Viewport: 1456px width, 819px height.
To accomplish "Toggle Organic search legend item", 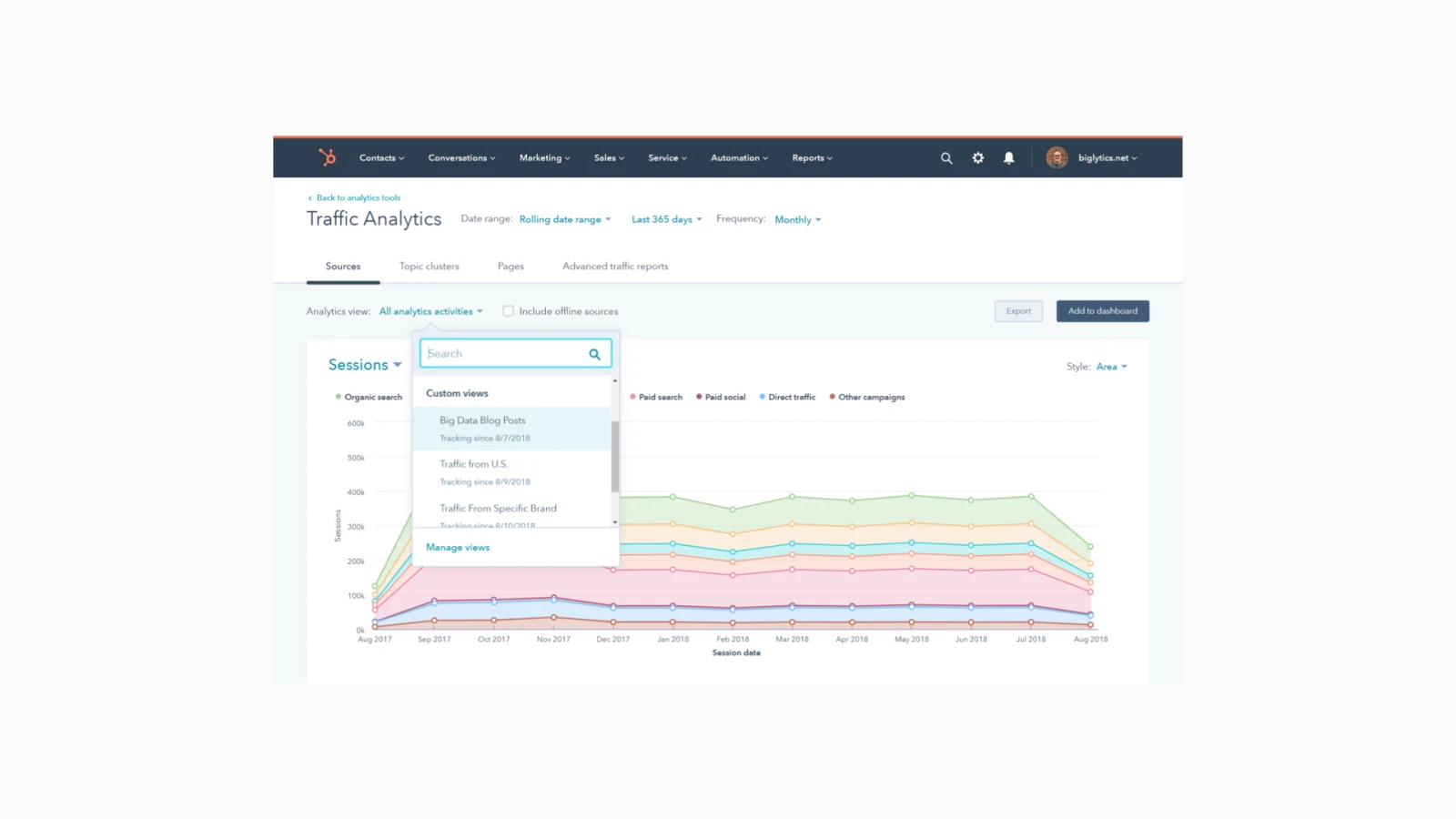I will [369, 398].
